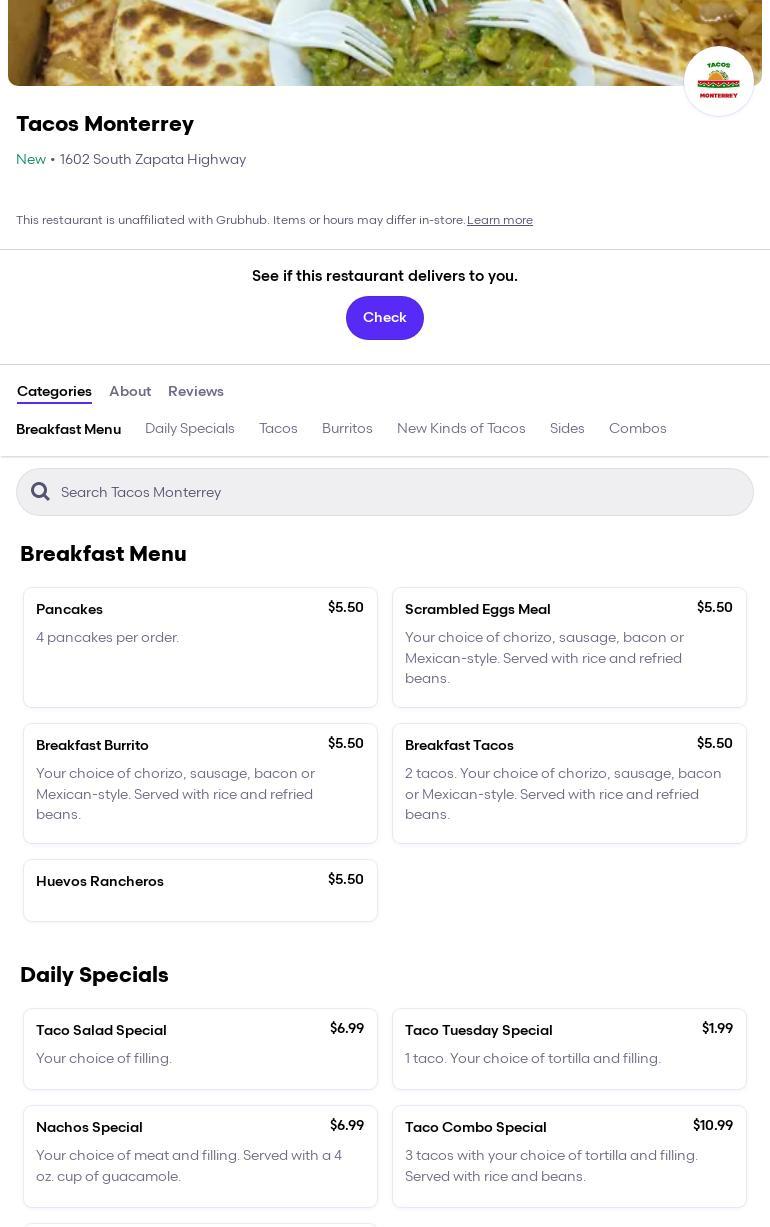Click the Tacos Monterrey logo icon
Viewport: 770px width, 1227px height.
click(x=718, y=81)
